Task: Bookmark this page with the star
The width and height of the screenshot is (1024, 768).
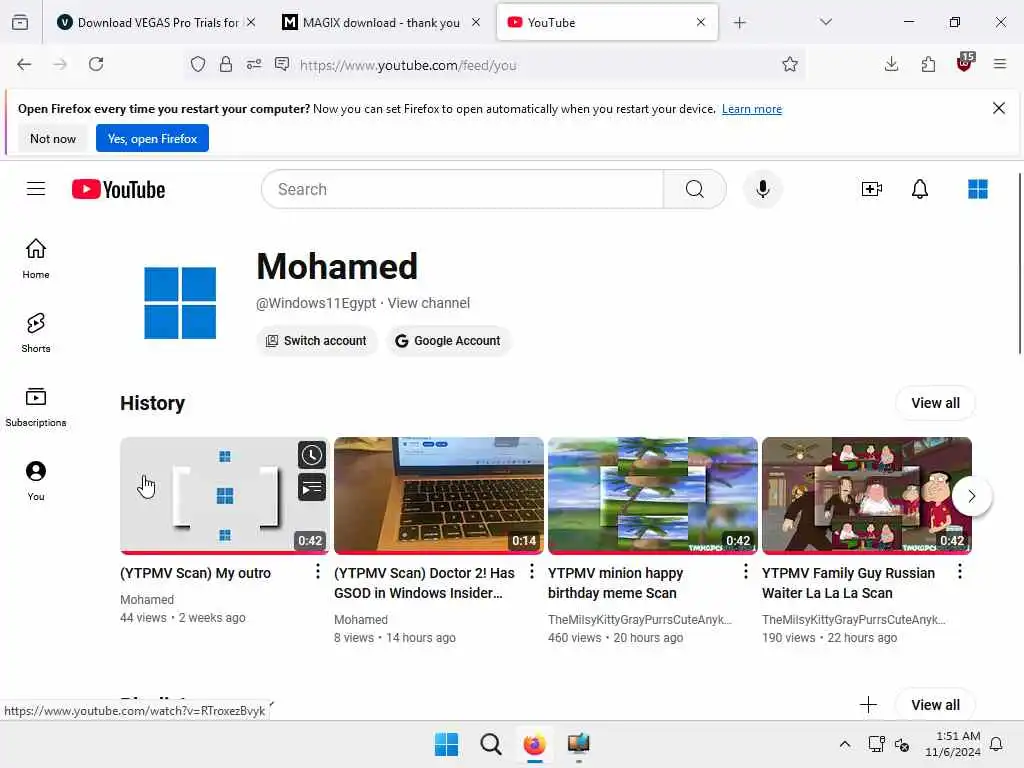Action: tap(790, 64)
